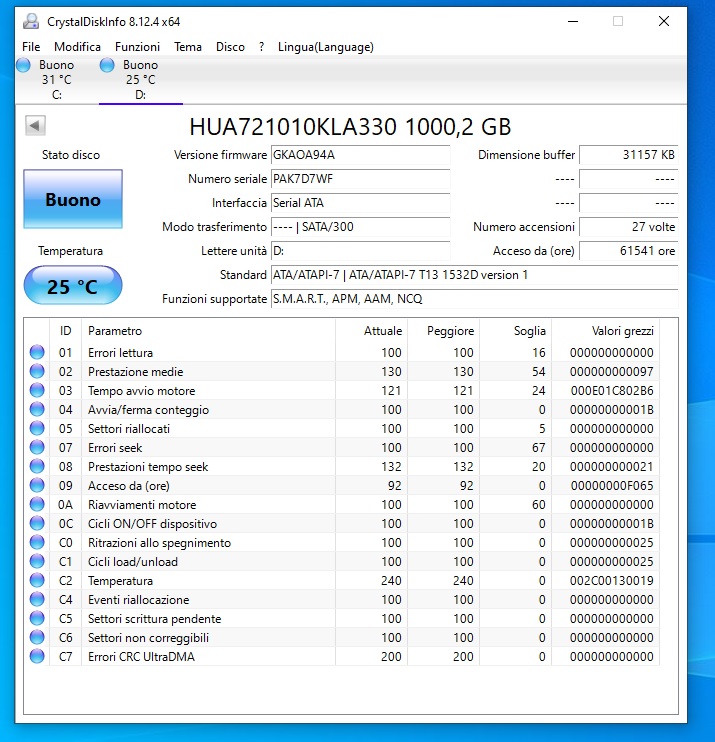Click status dot for Tempo avvio motore row
Screen dimensions: 715x742
(37, 390)
